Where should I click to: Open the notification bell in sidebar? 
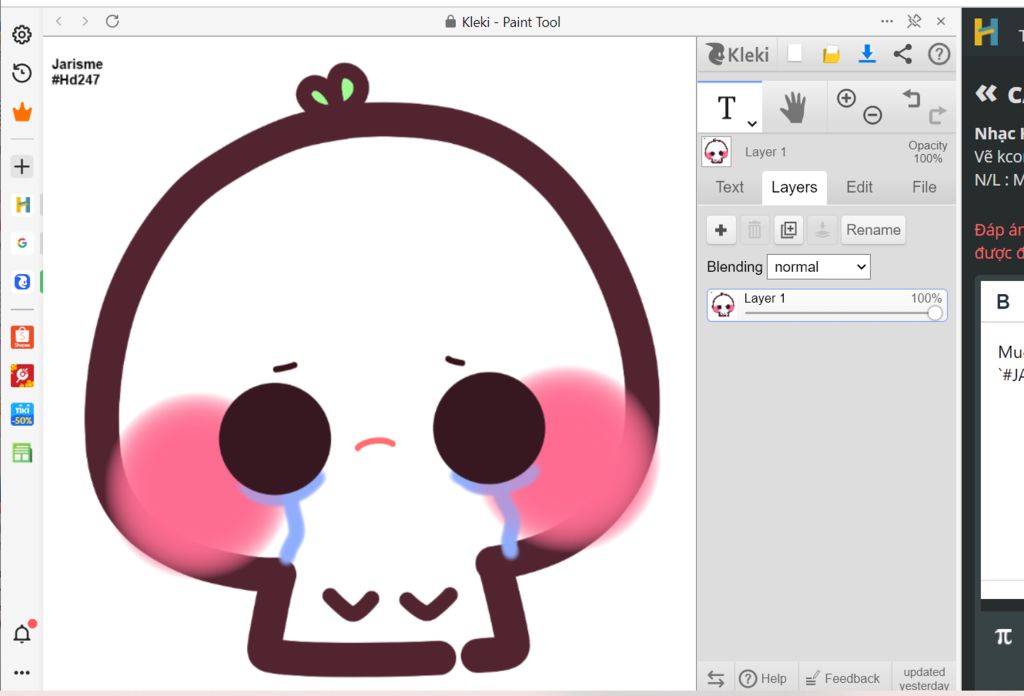coord(23,633)
